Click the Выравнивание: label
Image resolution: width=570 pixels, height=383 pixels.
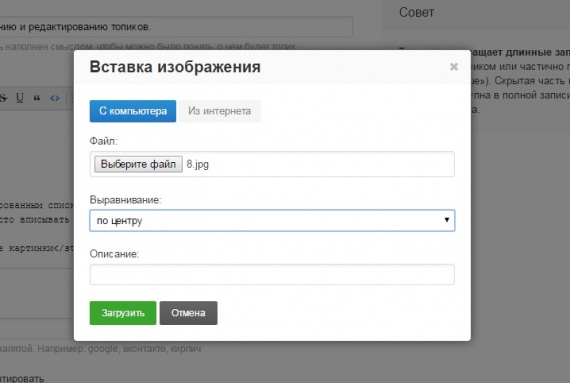click(125, 200)
